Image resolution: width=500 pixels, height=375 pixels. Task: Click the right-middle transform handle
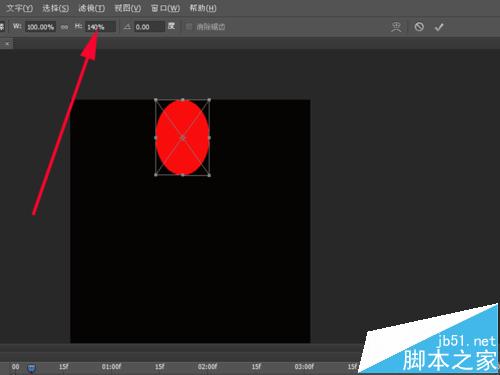209,137
